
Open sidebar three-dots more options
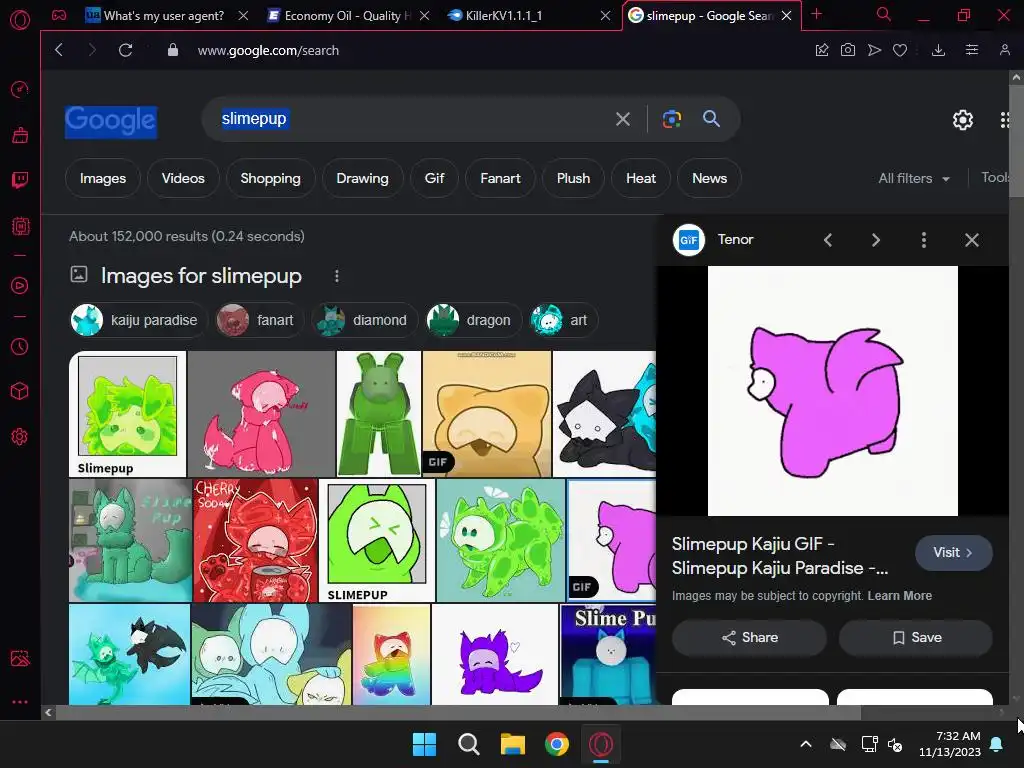point(20,702)
